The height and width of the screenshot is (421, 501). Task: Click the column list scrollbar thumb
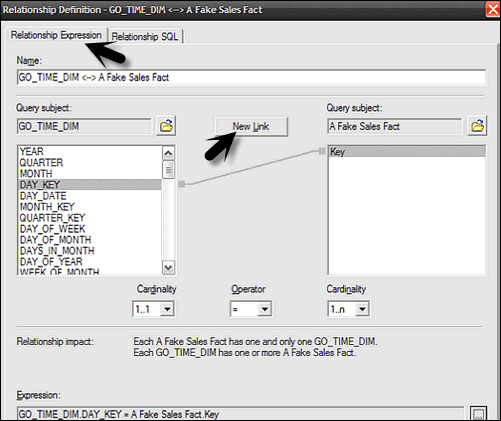[x=168, y=169]
